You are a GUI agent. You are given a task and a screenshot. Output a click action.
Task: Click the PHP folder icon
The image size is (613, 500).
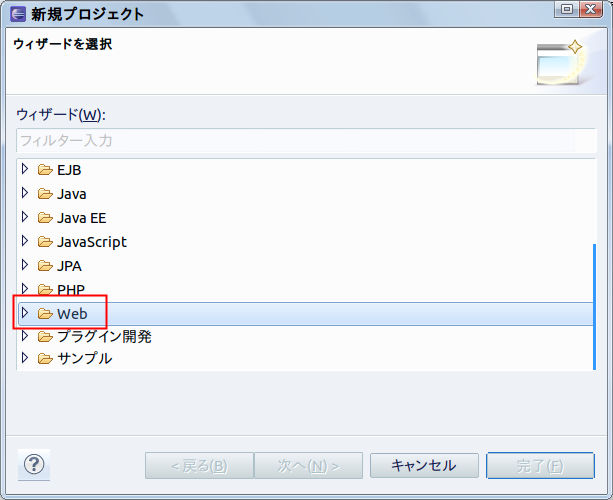[45, 290]
